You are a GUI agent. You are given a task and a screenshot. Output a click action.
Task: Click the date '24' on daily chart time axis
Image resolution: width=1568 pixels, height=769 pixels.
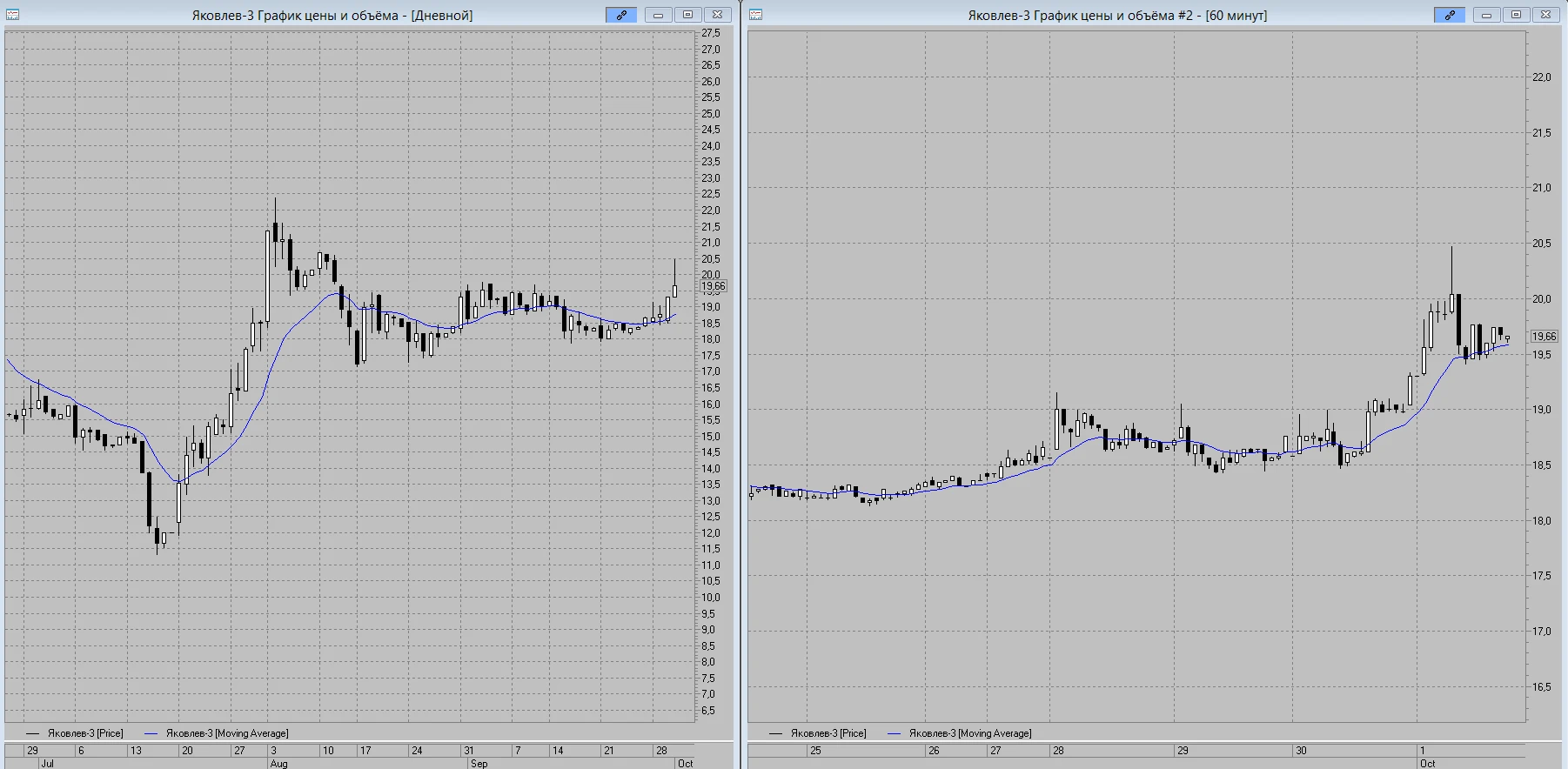pos(417,750)
